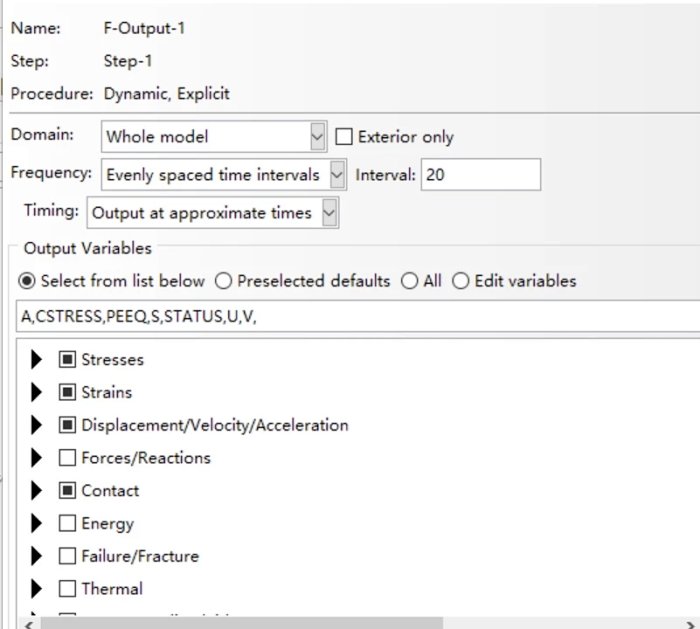Click the 'F-Output-1' name text
Image resolution: width=700 pixels, height=629 pixels.
coord(144,28)
